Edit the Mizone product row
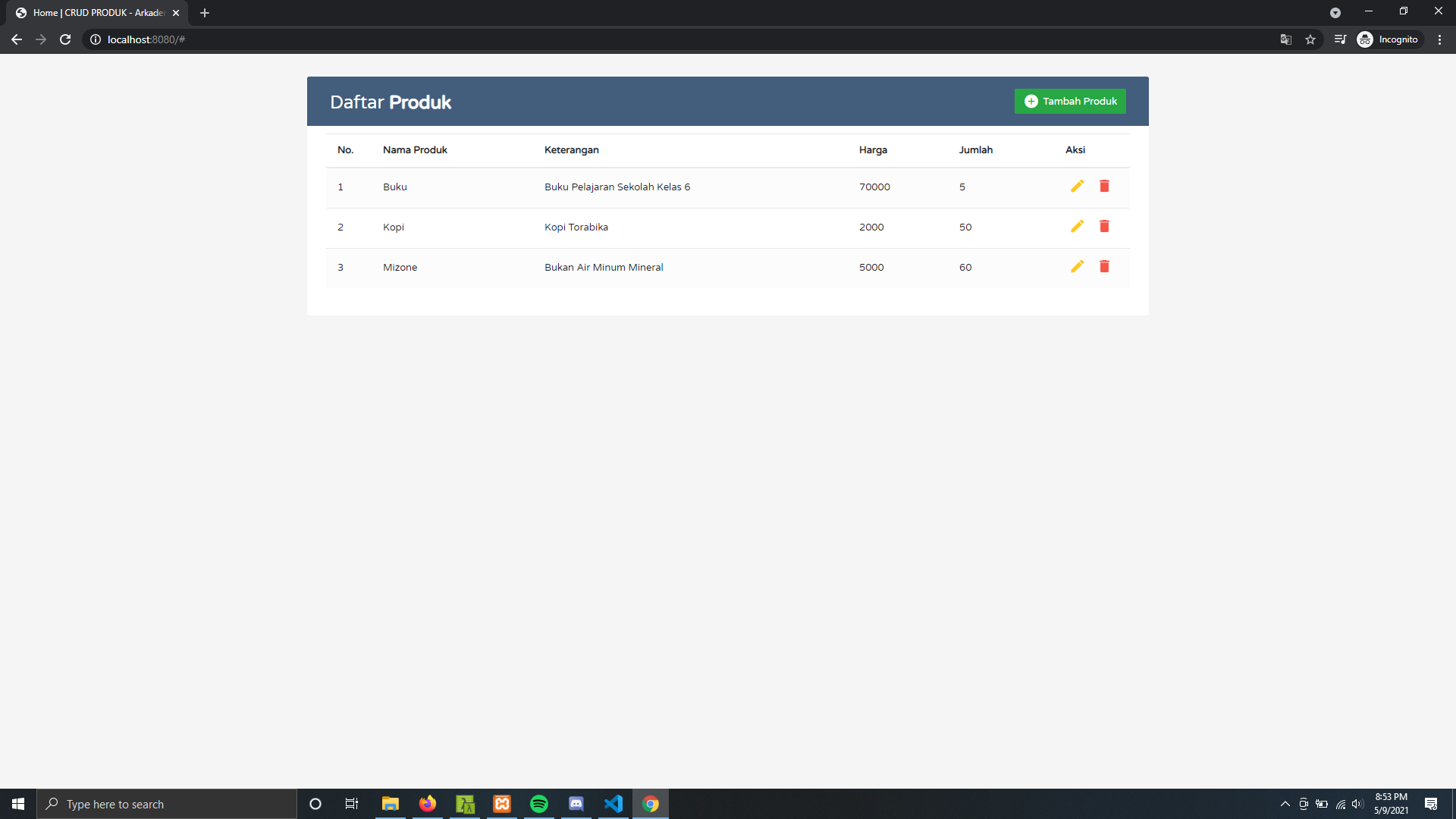The height and width of the screenshot is (819, 1456). click(x=1077, y=267)
